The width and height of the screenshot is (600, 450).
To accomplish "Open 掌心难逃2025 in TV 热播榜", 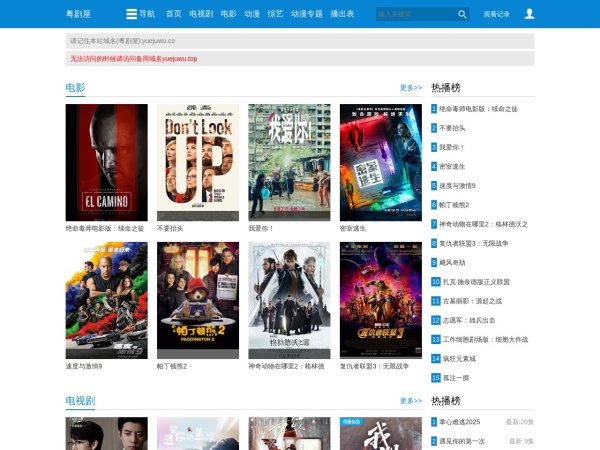I will click(x=459, y=422).
